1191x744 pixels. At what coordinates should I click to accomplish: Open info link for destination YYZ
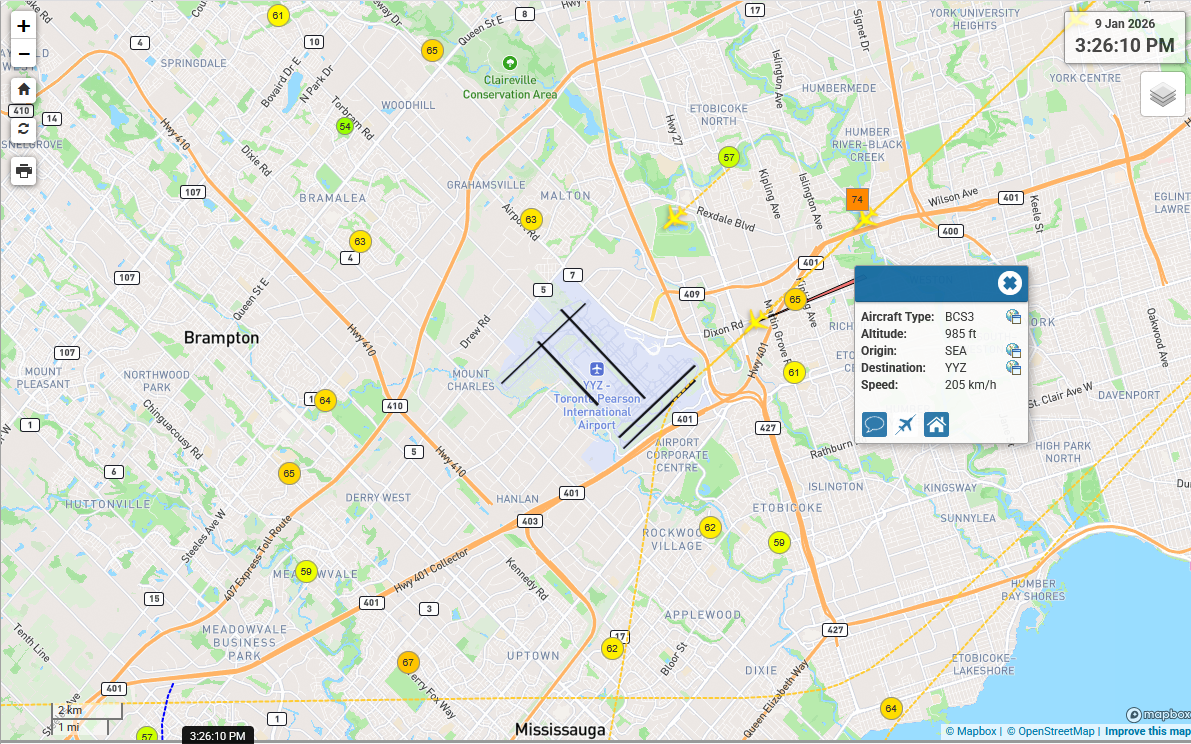coord(1013,368)
